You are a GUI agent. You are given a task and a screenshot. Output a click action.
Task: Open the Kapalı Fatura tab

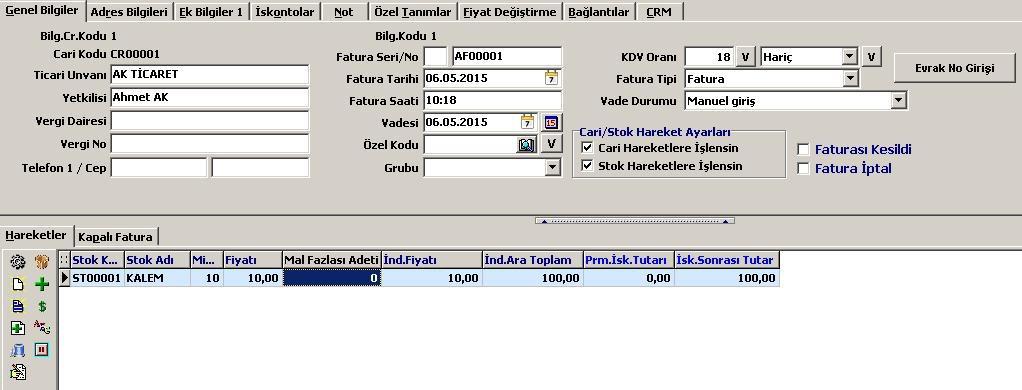pyautogui.click(x=117, y=237)
